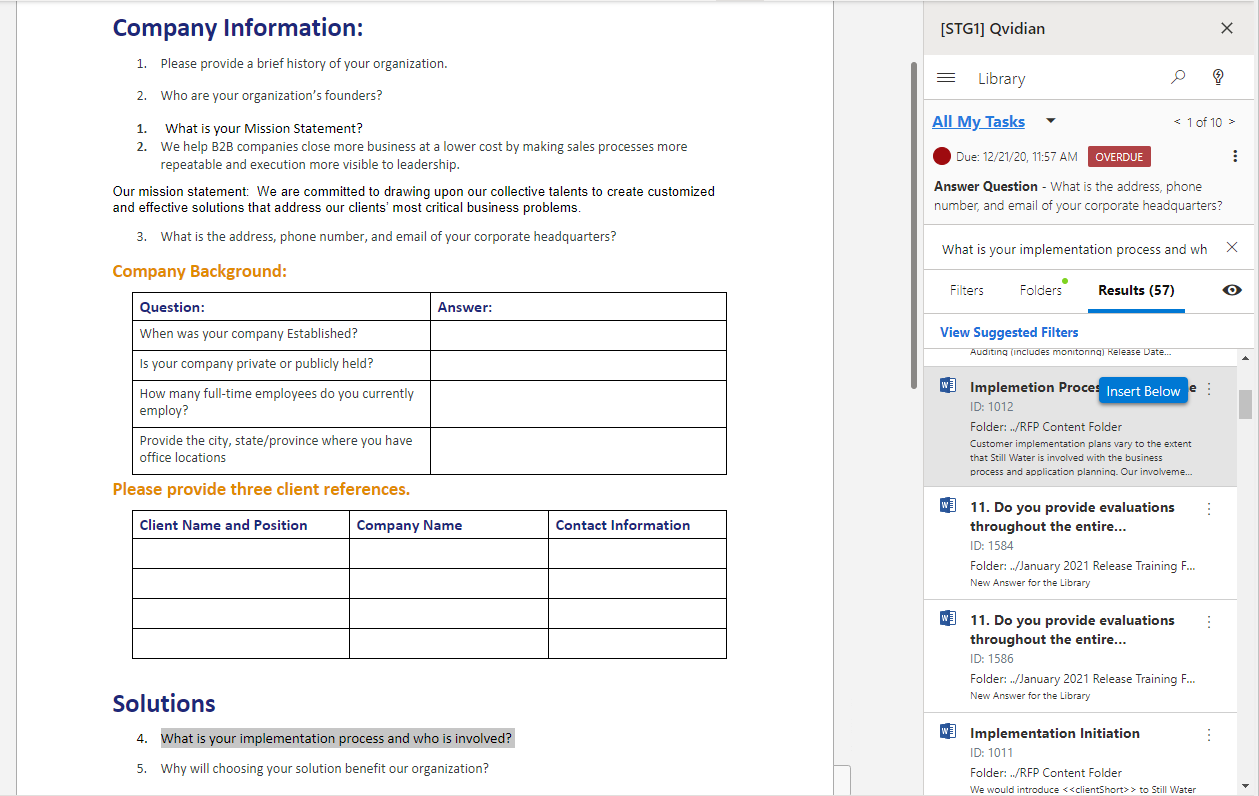Click the '1 of 10' task counter

[1204, 122]
